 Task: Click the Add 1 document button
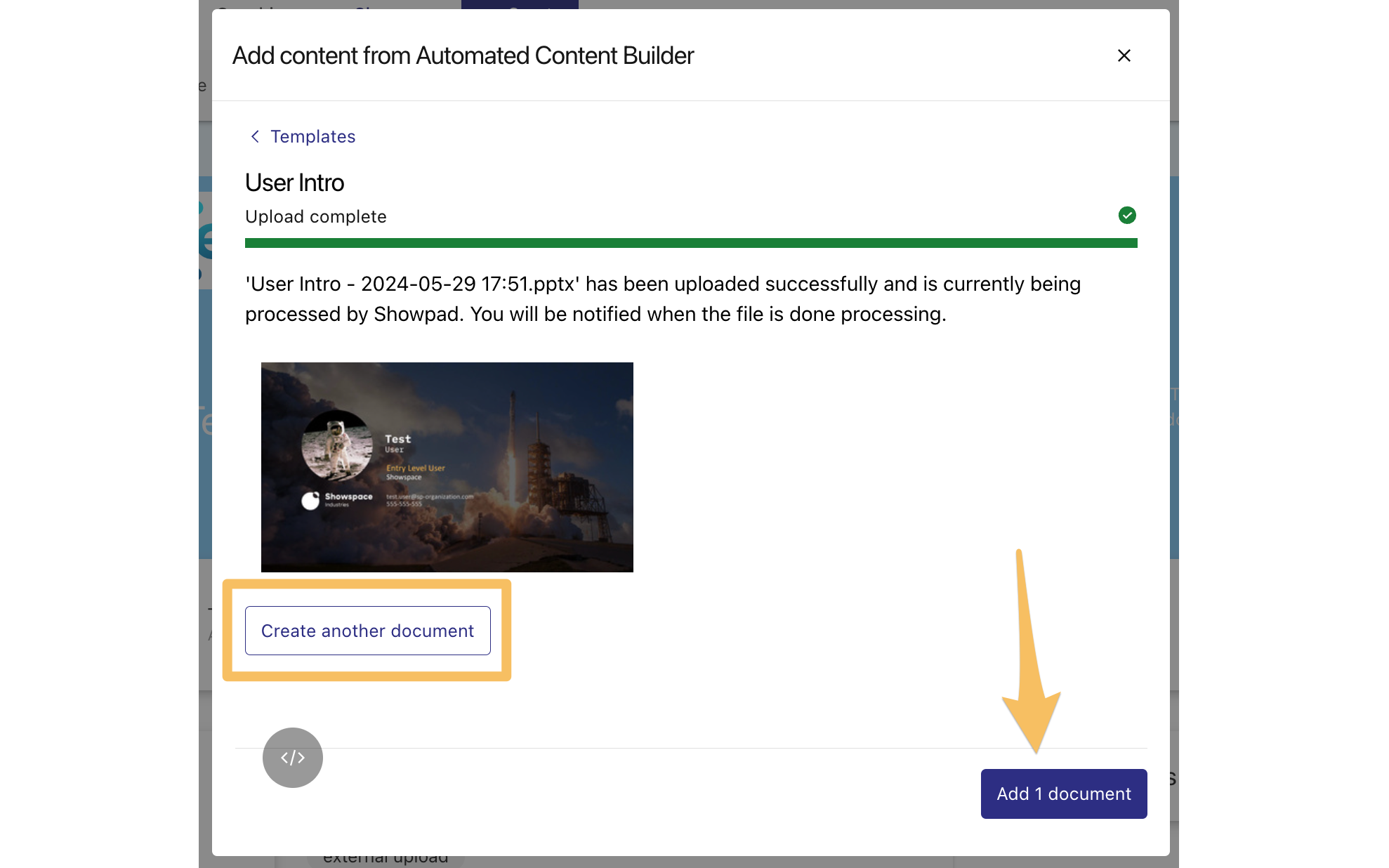click(1064, 794)
